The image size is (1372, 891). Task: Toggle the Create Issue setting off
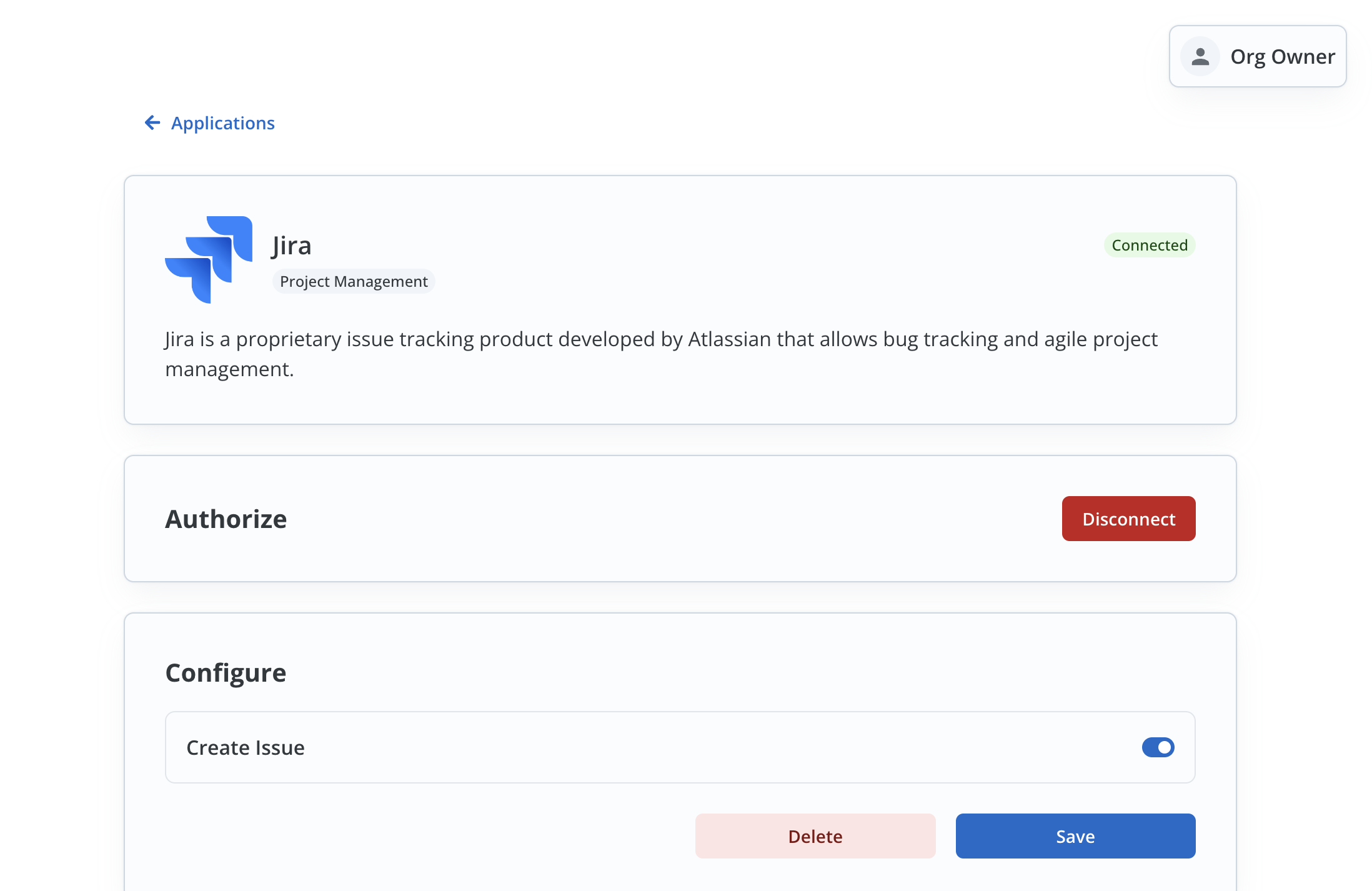pos(1158,747)
